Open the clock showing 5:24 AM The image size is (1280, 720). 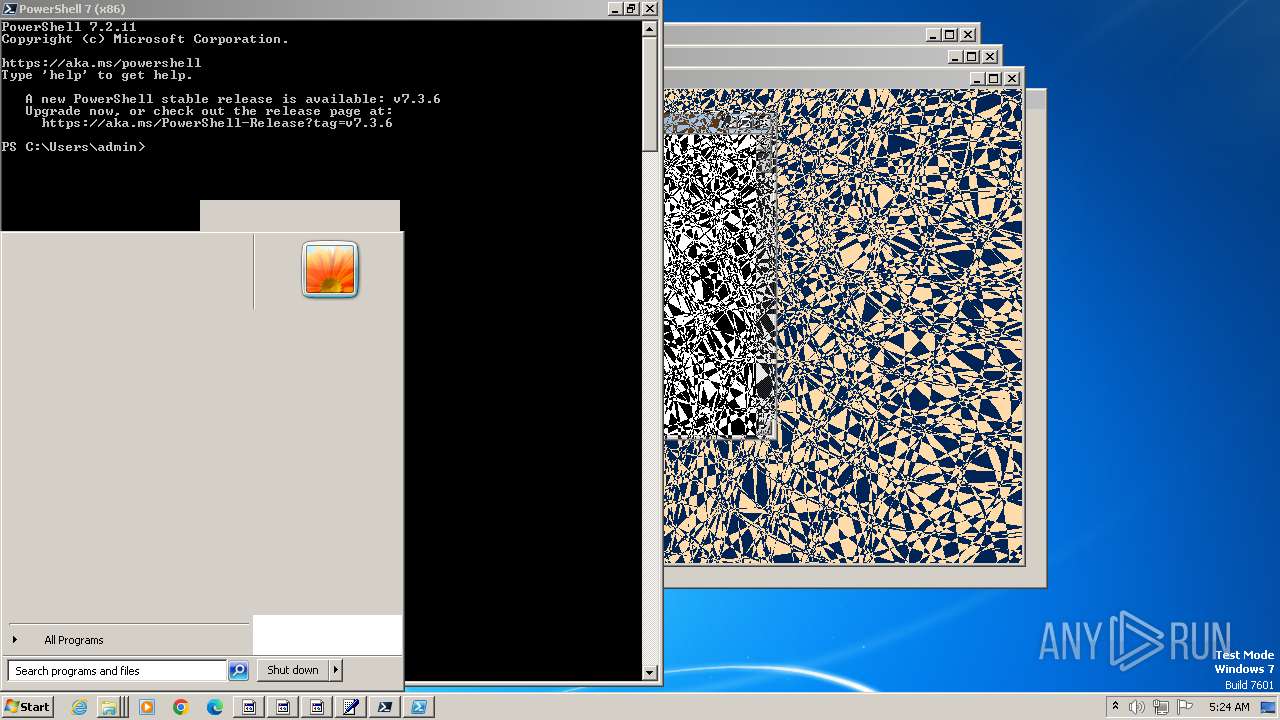click(1229, 707)
